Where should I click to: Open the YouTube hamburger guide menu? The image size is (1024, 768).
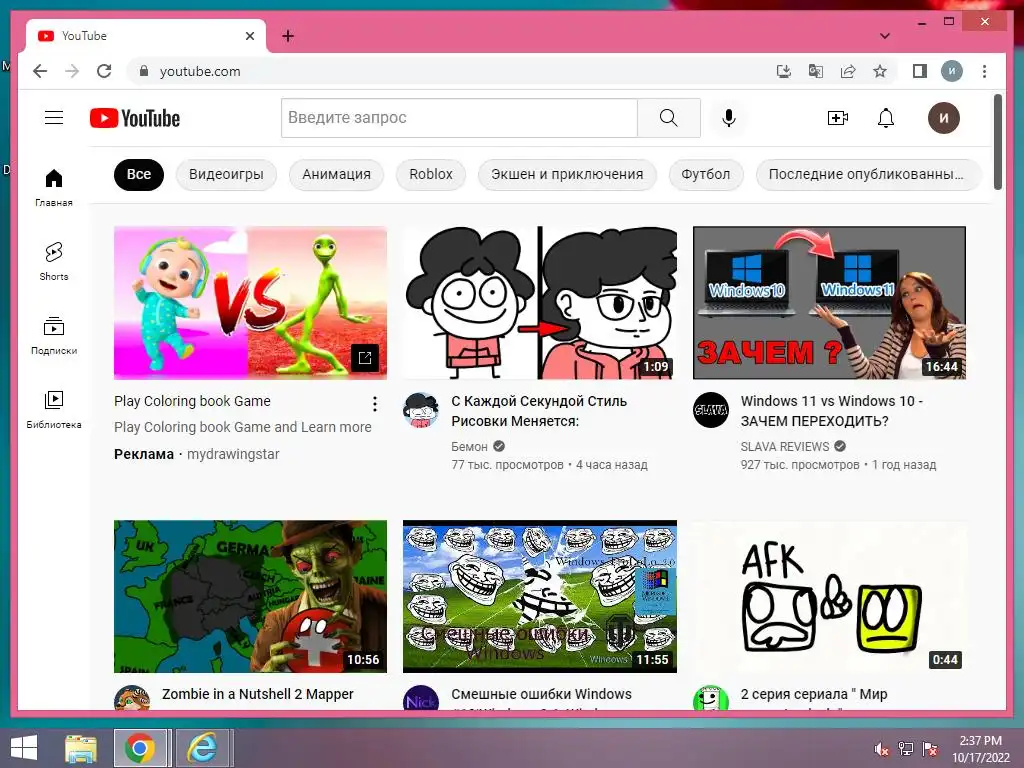tap(54, 118)
